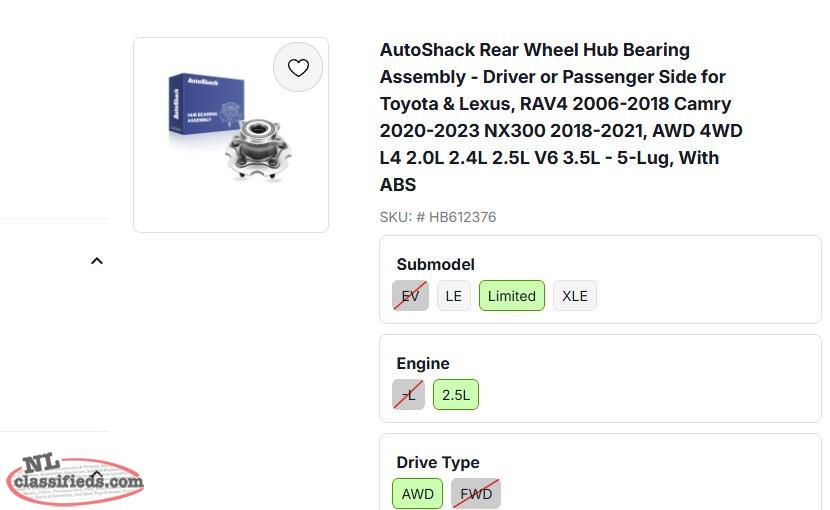This screenshot has height=510, width=830.
Task: Click the blue AutoShack box in image
Action: (x=206, y=104)
